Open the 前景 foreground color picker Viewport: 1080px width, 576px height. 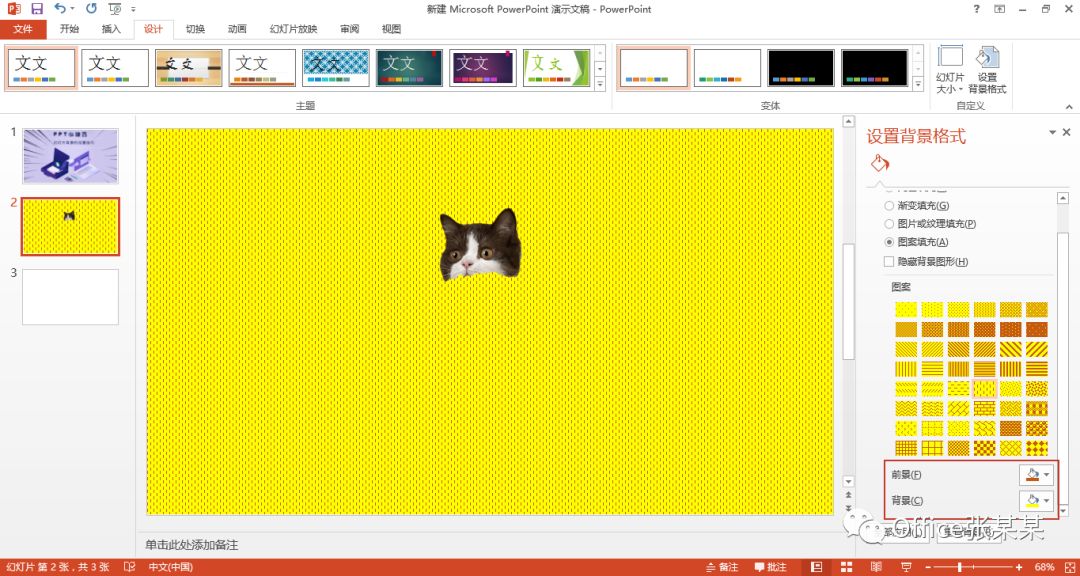click(x=1037, y=475)
